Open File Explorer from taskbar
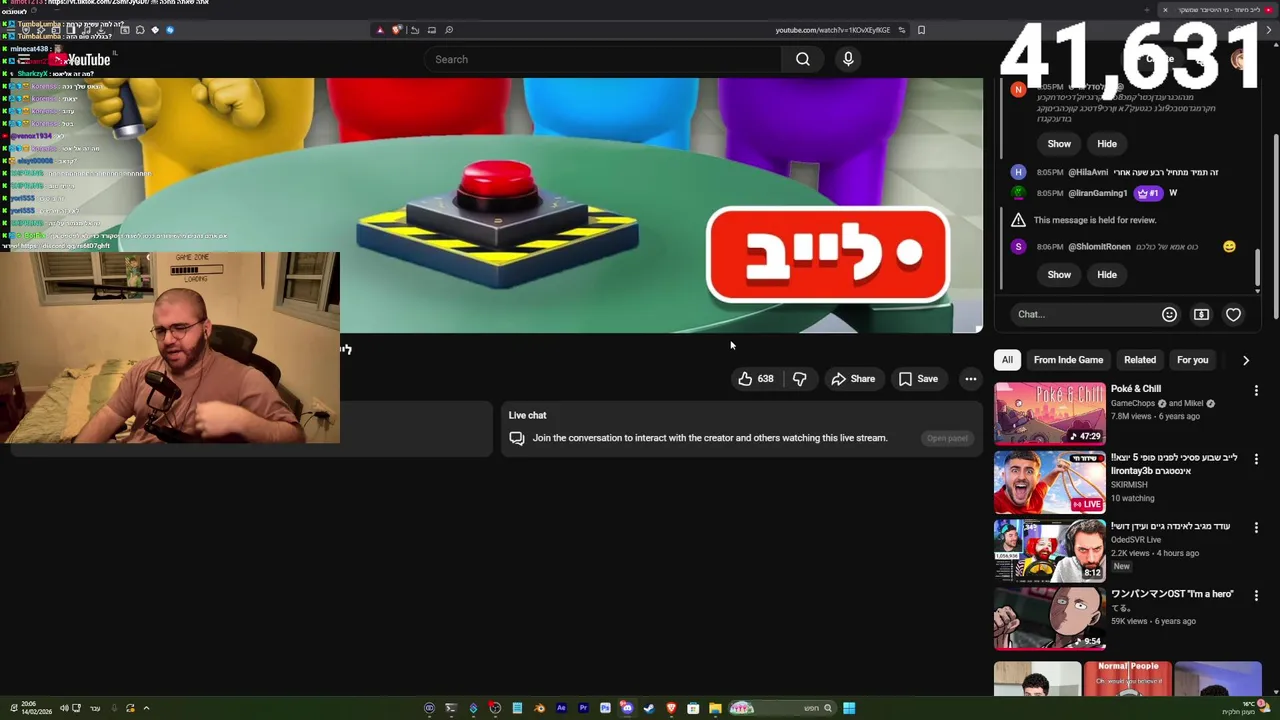The image size is (1280, 720). [715, 708]
